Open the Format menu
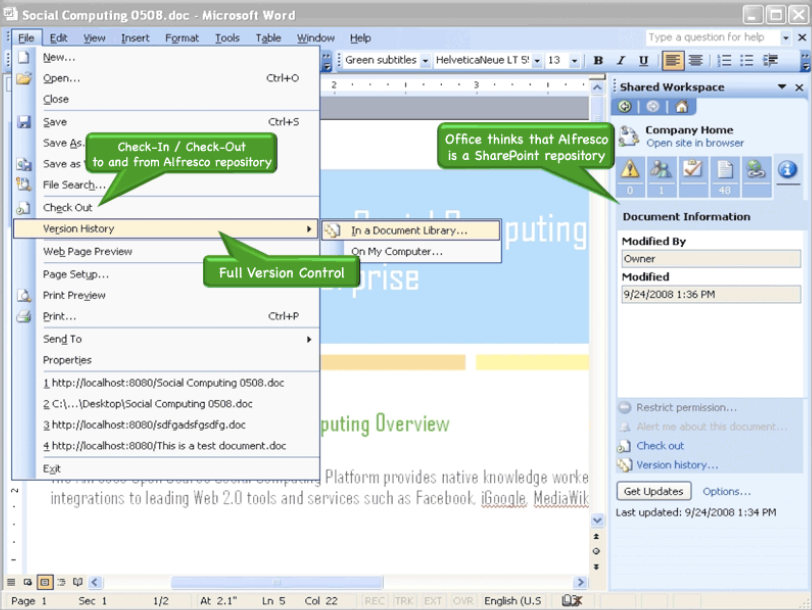Image resolution: width=812 pixels, height=610 pixels. pos(182,38)
